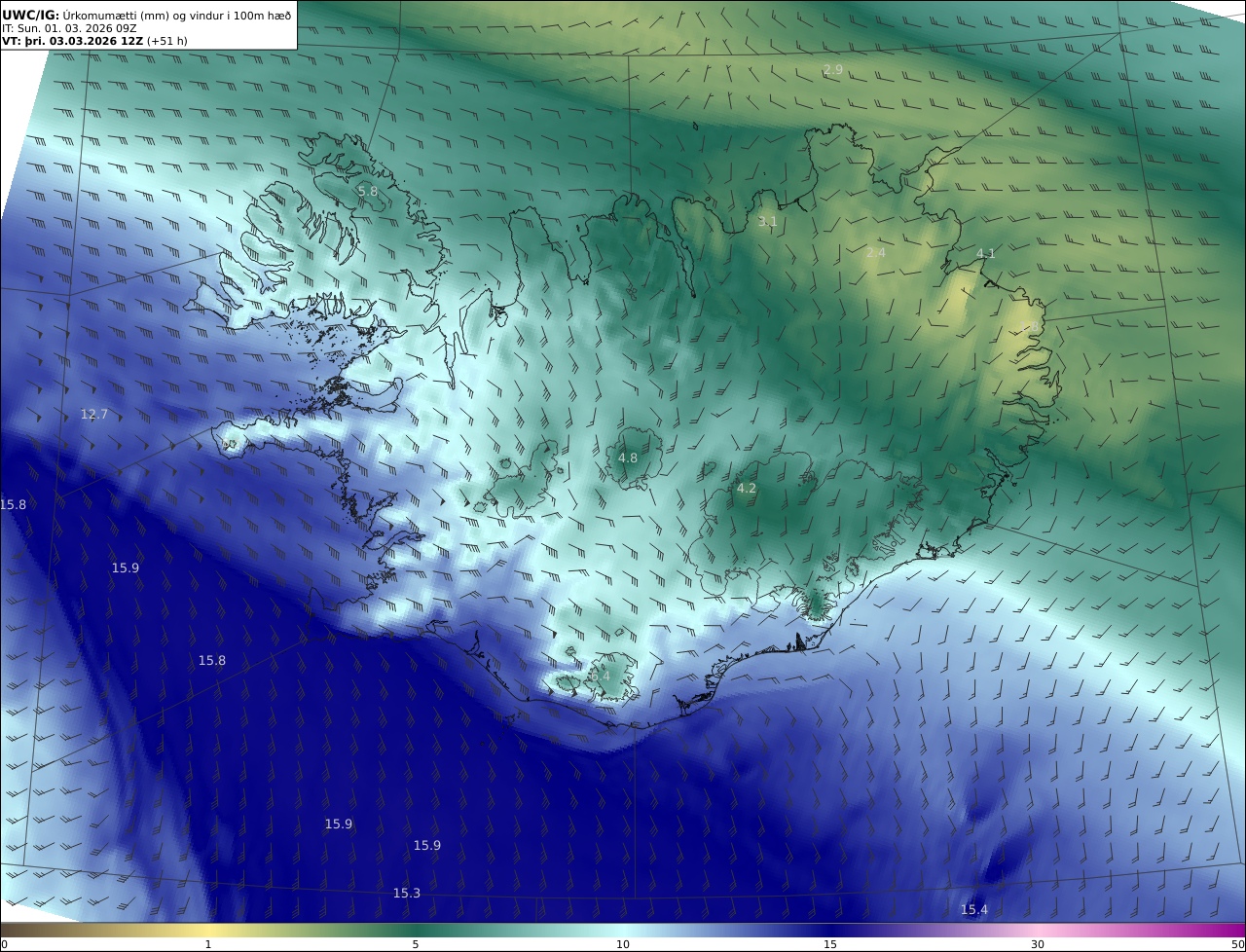Click the pink segment of the color scale
The width and height of the screenshot is (1246, 952).
[x=1038, y=930]
